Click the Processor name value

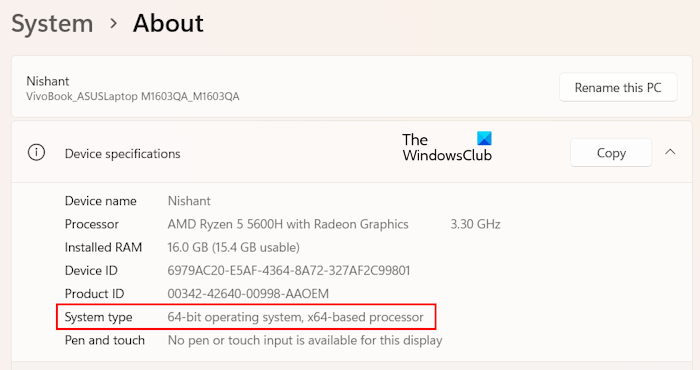coord(288,224)
